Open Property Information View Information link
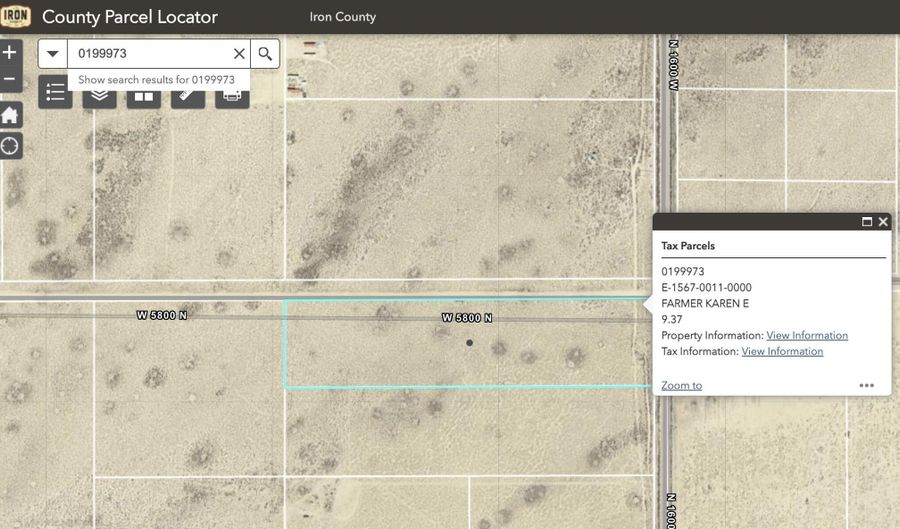Image resolution: width=900 pixels, height=529 pixels. (x=806, y=336)
